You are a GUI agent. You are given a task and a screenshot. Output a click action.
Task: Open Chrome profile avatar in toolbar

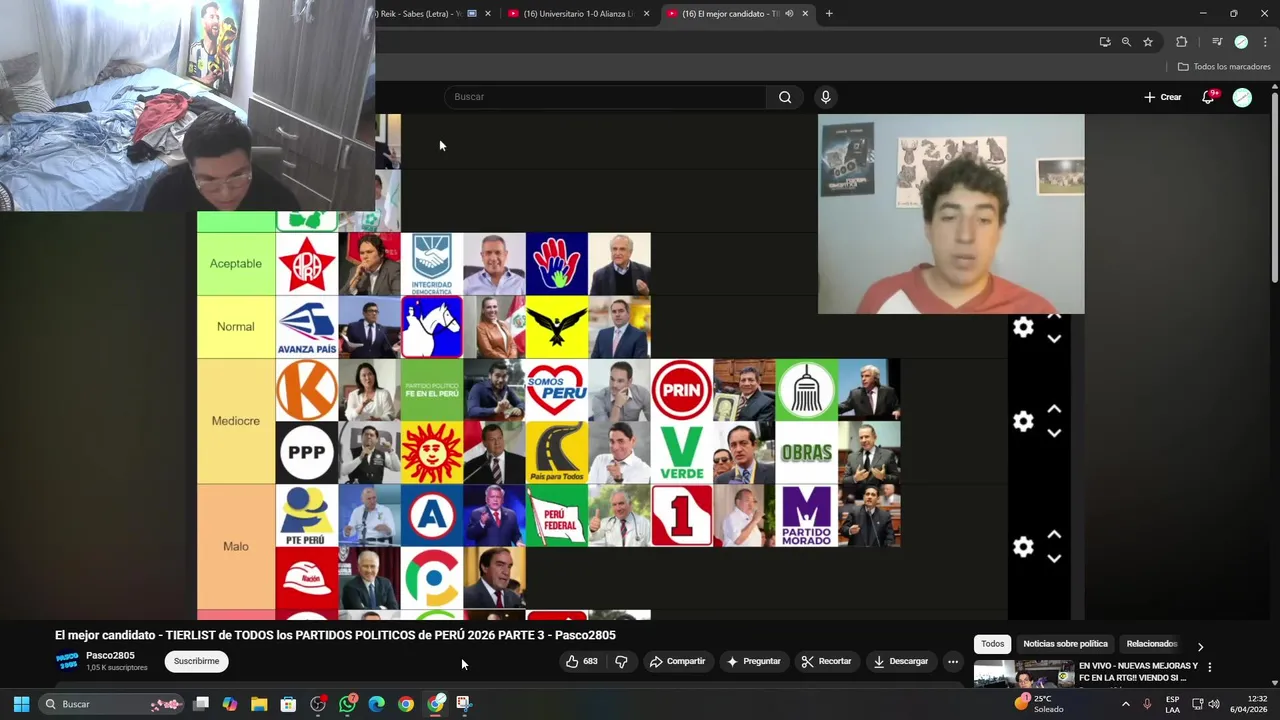click(x=1241, y=42)
